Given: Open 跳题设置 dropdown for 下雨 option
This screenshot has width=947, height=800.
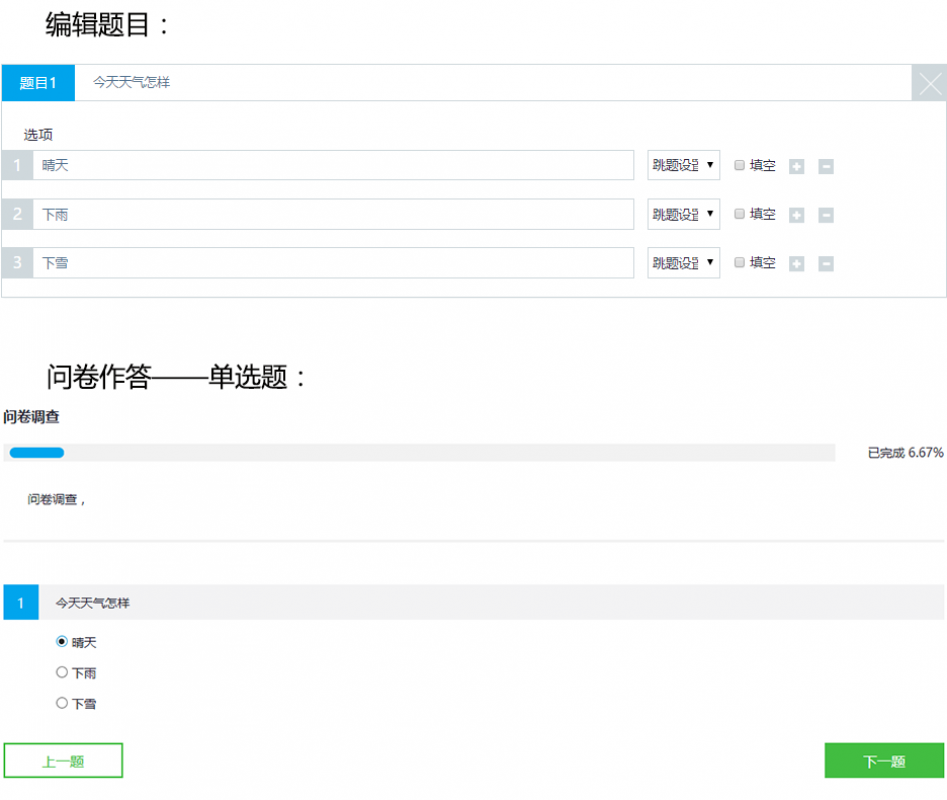Looking at the screenshot, I should pos(684,214).
